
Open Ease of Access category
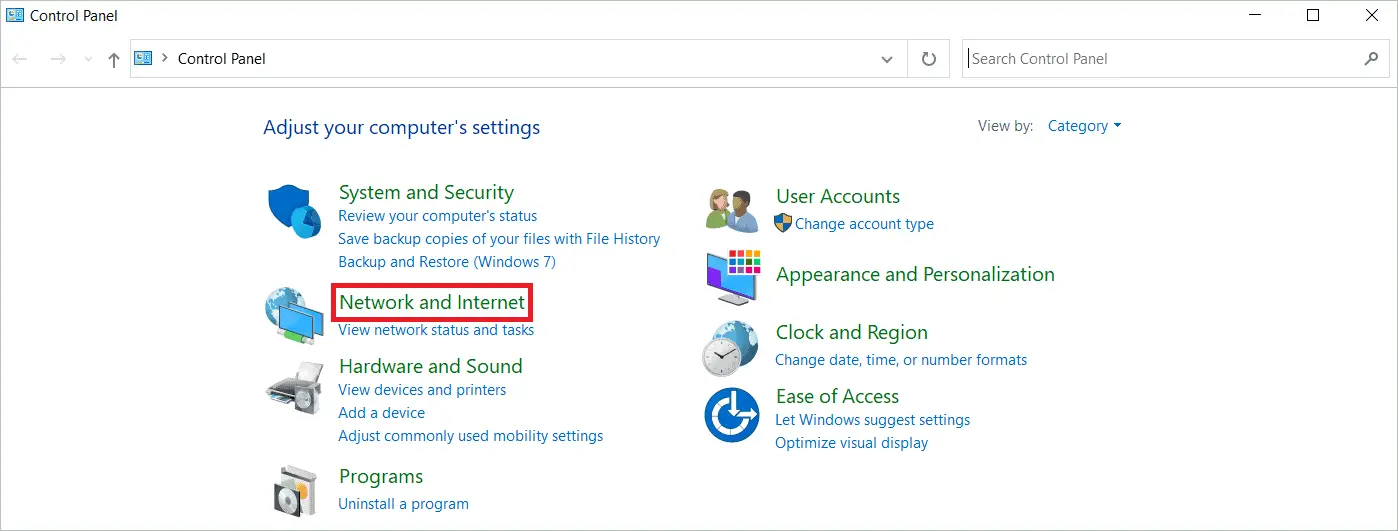pos(837,396)
